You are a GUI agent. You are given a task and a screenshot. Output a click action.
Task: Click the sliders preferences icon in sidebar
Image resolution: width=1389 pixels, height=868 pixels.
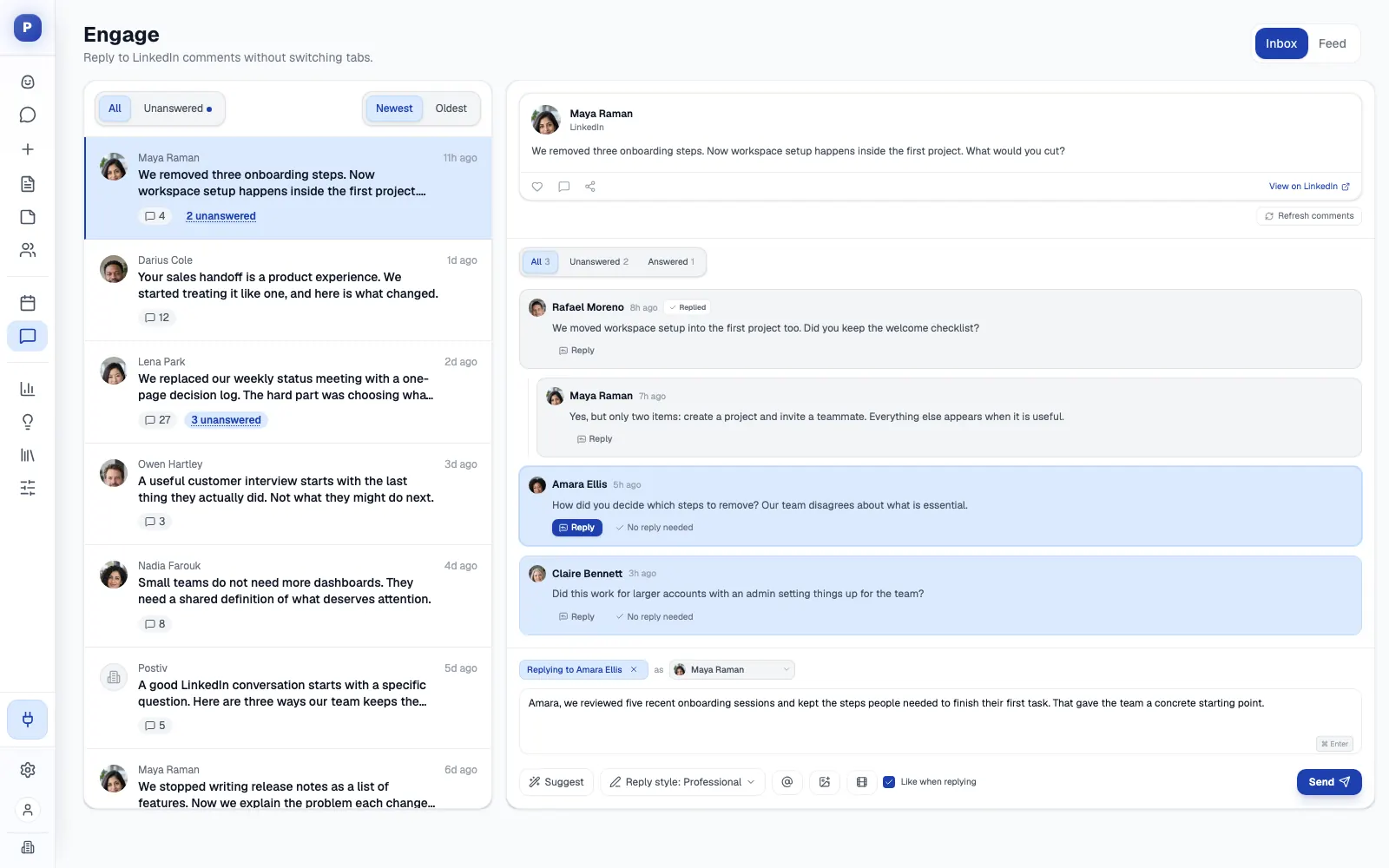click(28, 488)
